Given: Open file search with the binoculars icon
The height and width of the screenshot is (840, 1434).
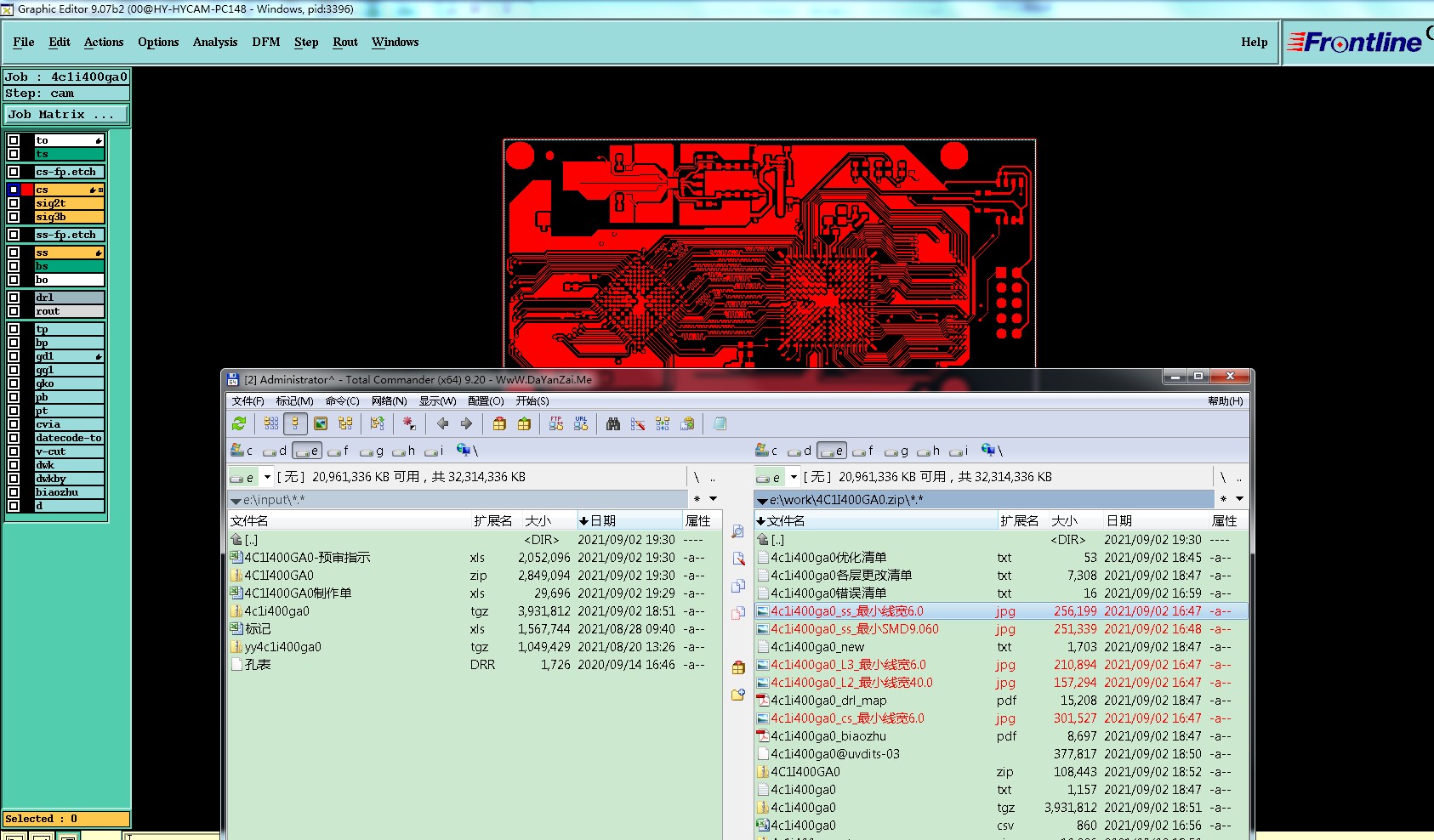Looking at the screenshot, I should coord(613,423).
